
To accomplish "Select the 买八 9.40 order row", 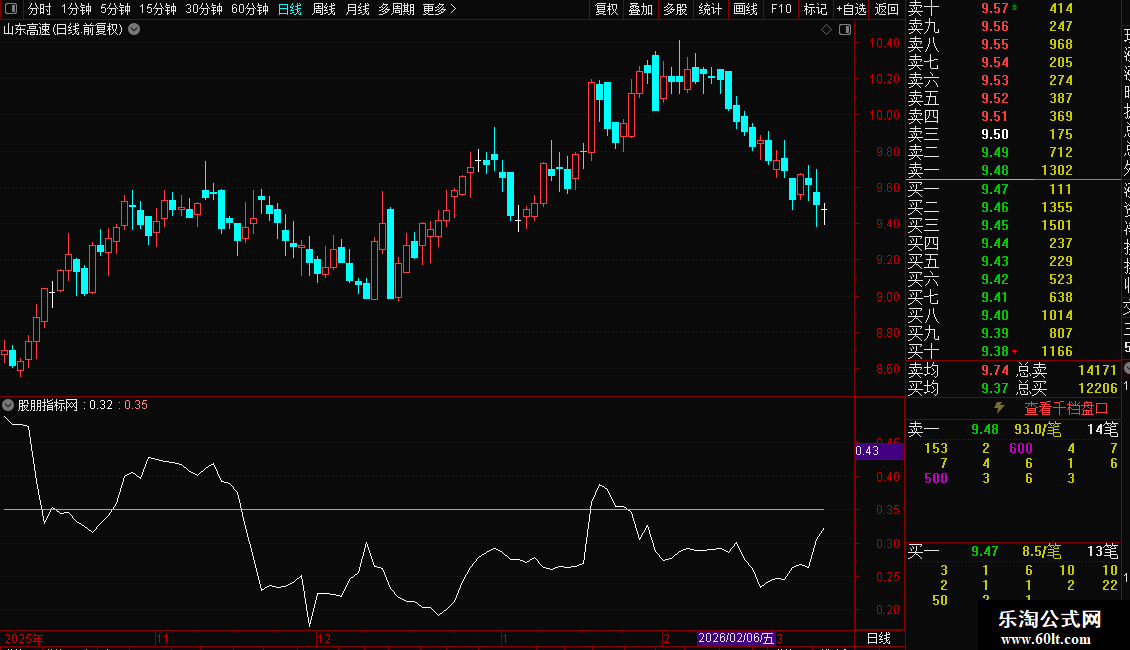I will pos(1013,315).
